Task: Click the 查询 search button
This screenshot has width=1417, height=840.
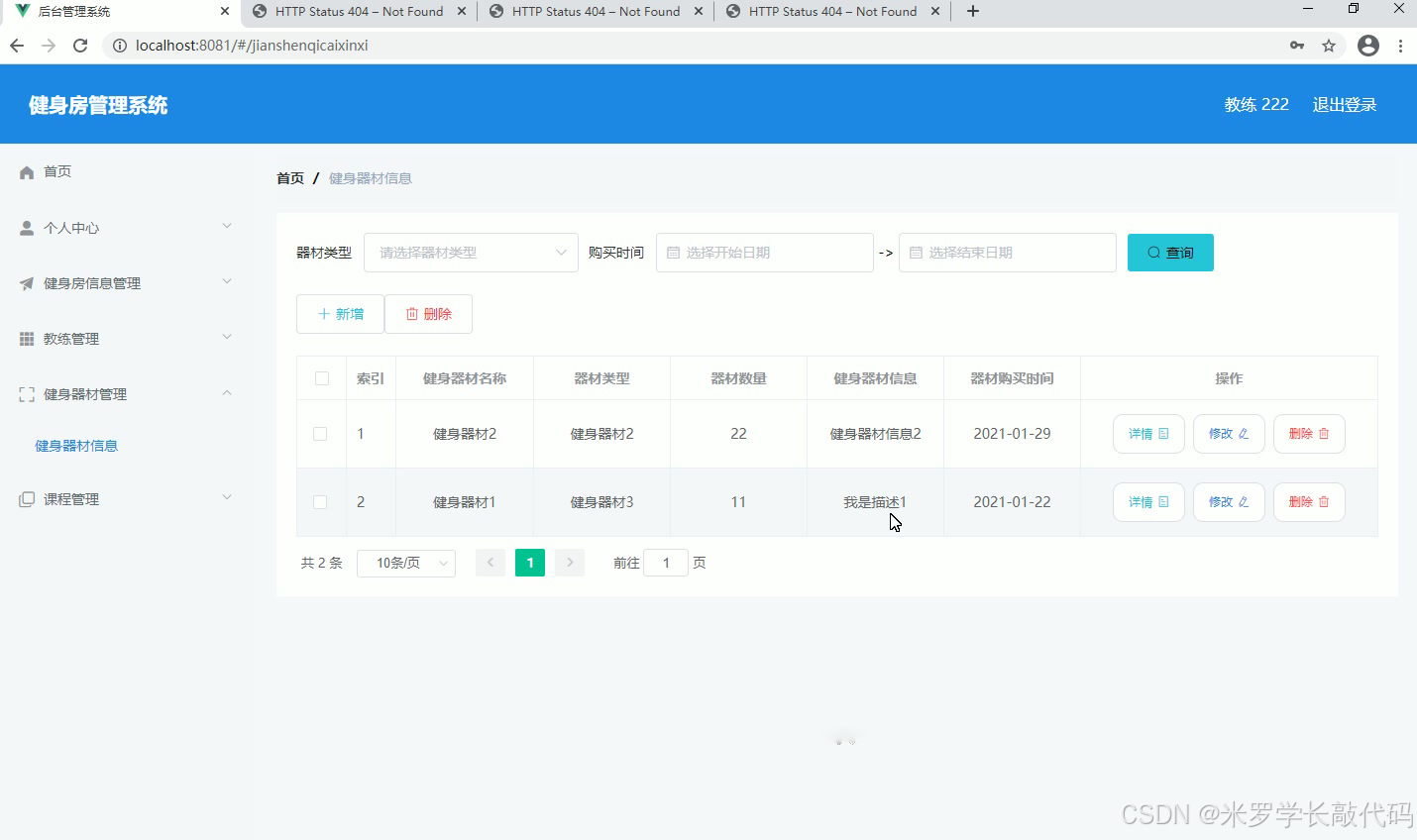Action: coord(1170,253)
